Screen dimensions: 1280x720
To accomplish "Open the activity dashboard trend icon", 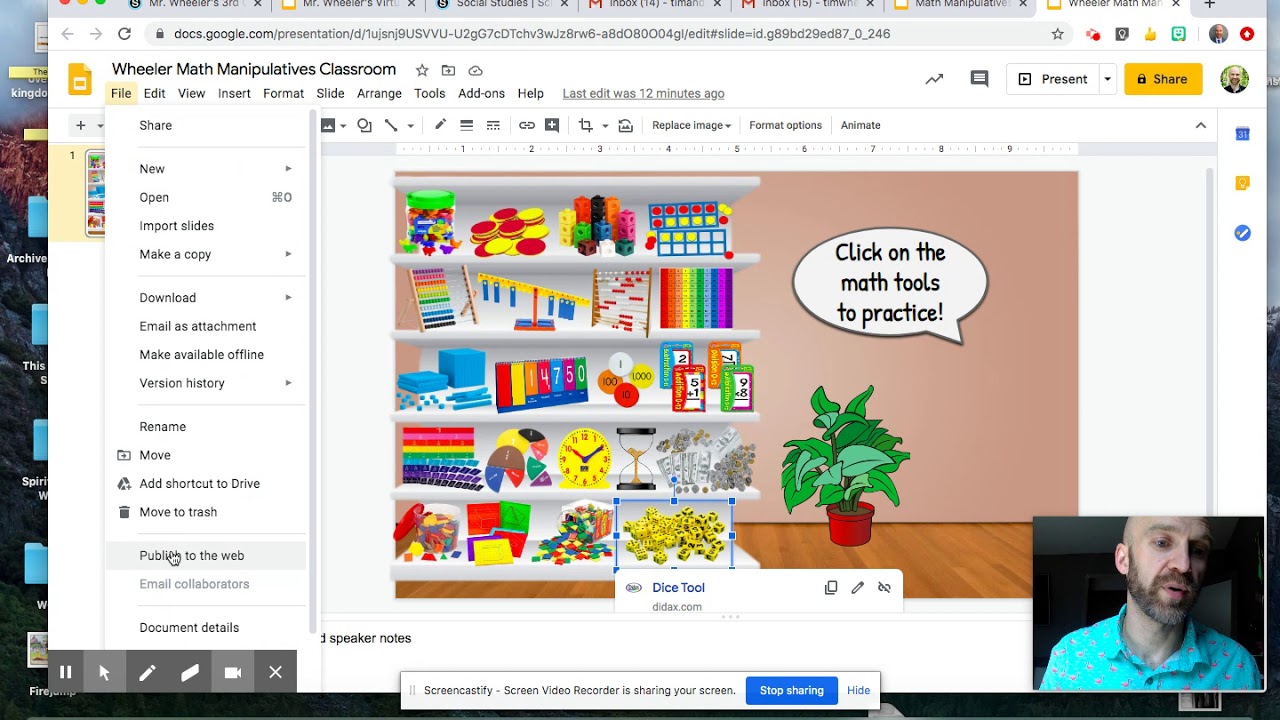I will pos(934,79).
